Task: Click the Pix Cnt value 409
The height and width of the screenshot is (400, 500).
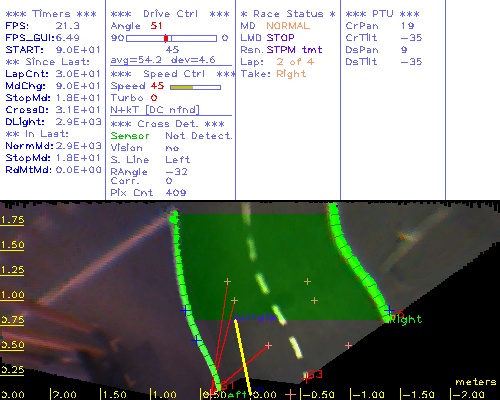Action: 176,193
